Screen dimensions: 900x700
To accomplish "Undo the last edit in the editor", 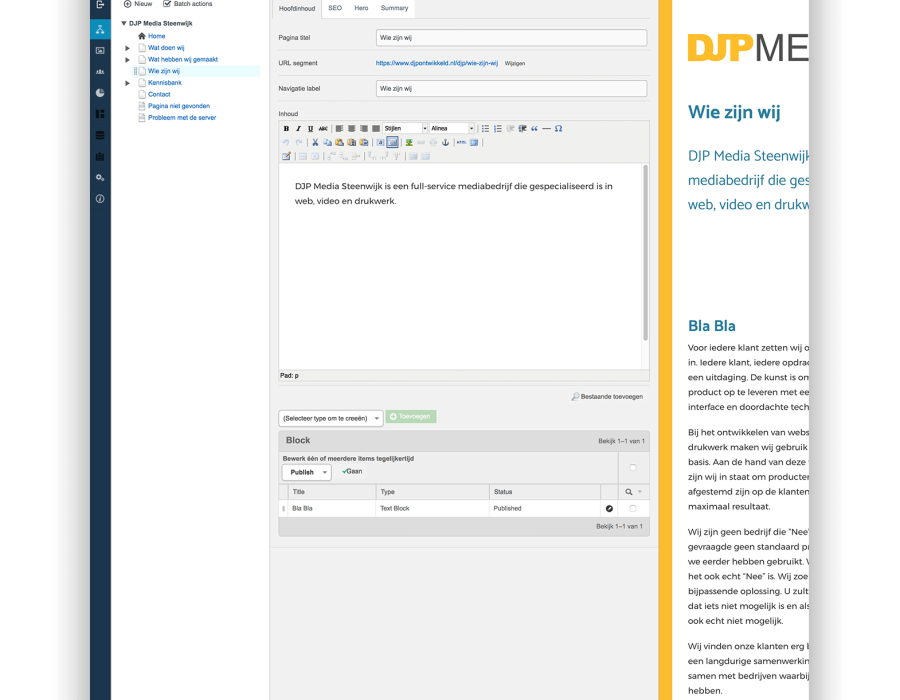I will (286, 142).
